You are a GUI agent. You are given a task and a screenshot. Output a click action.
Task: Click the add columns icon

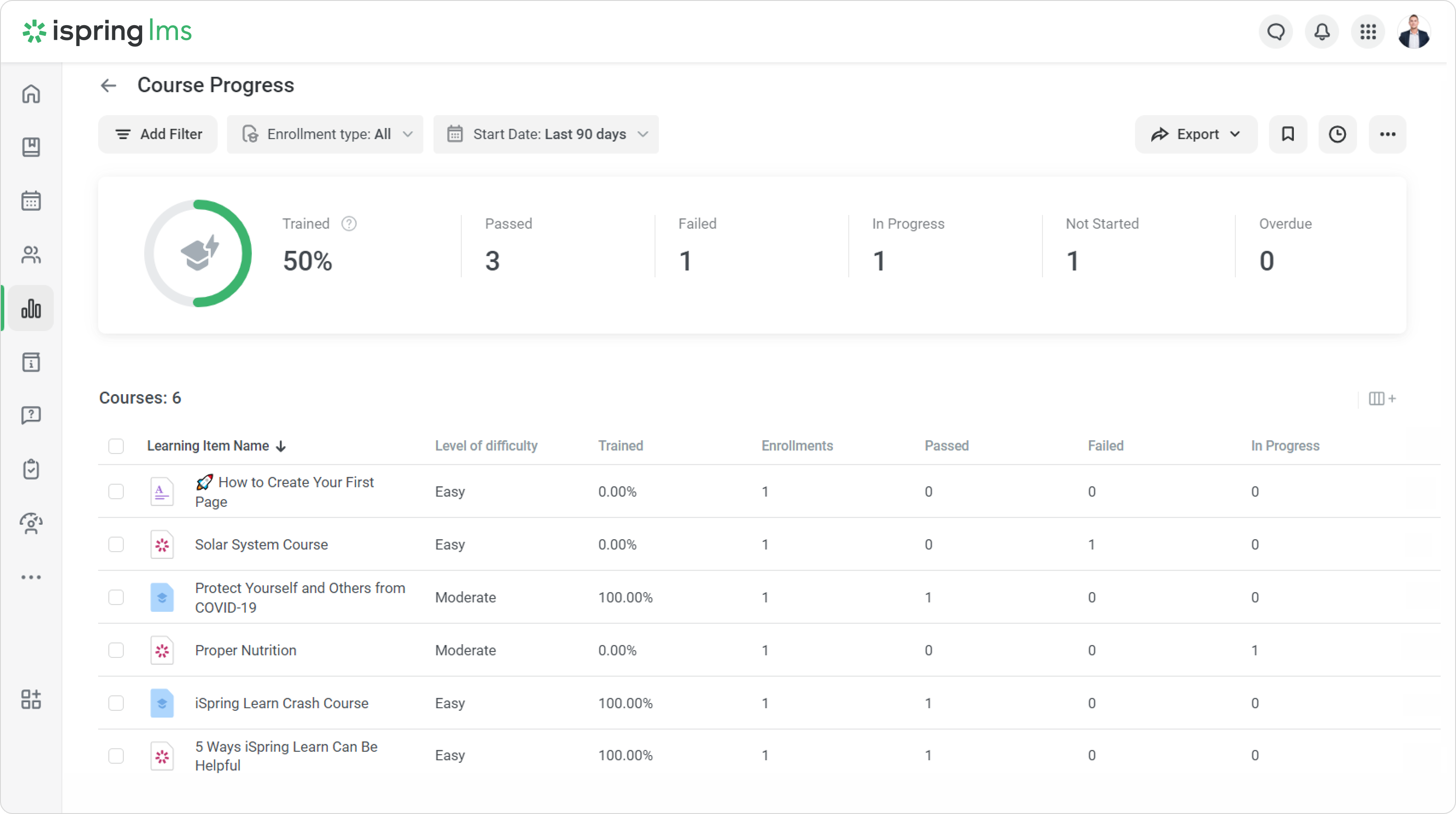(x=1381, y=399)
